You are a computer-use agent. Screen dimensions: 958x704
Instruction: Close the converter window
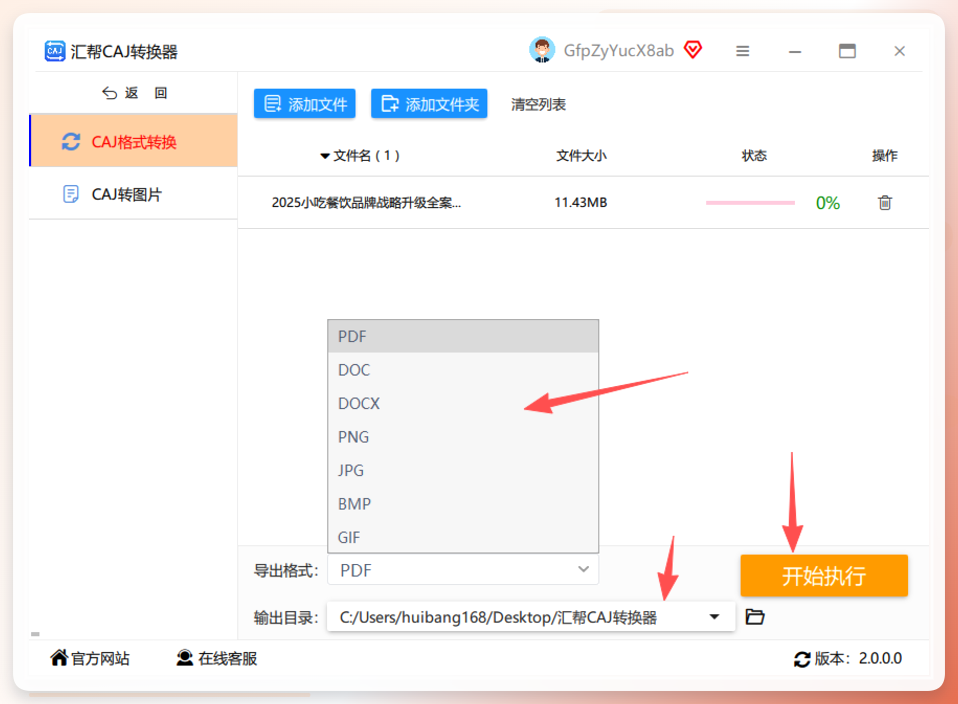coord(899,51)
